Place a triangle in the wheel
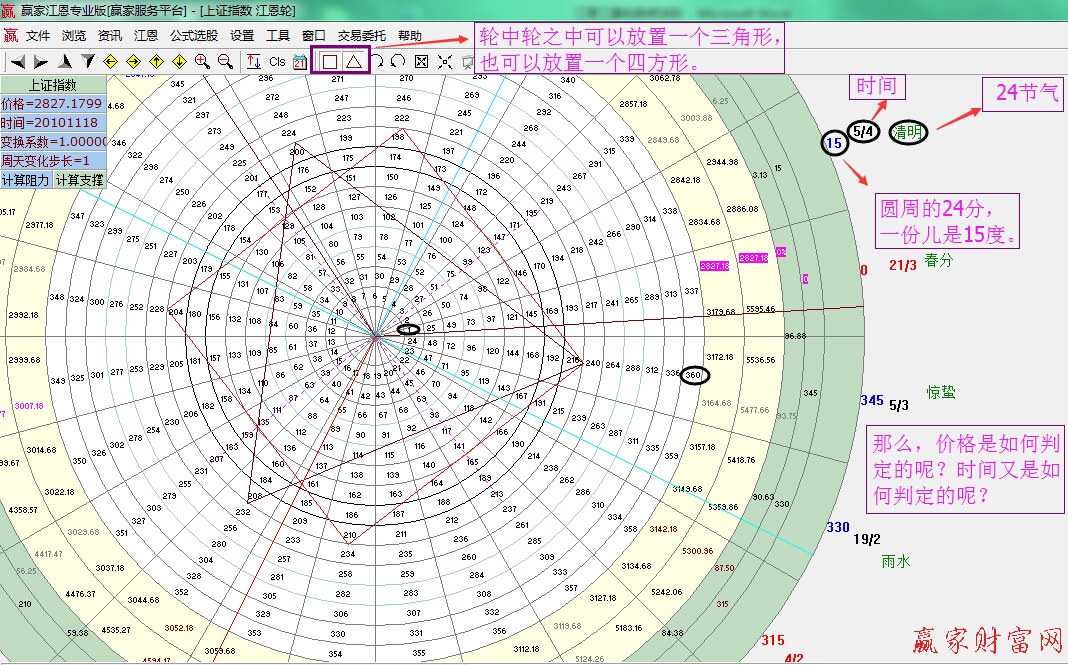Viewport: 1068px width, 665px height. [353, 62]
